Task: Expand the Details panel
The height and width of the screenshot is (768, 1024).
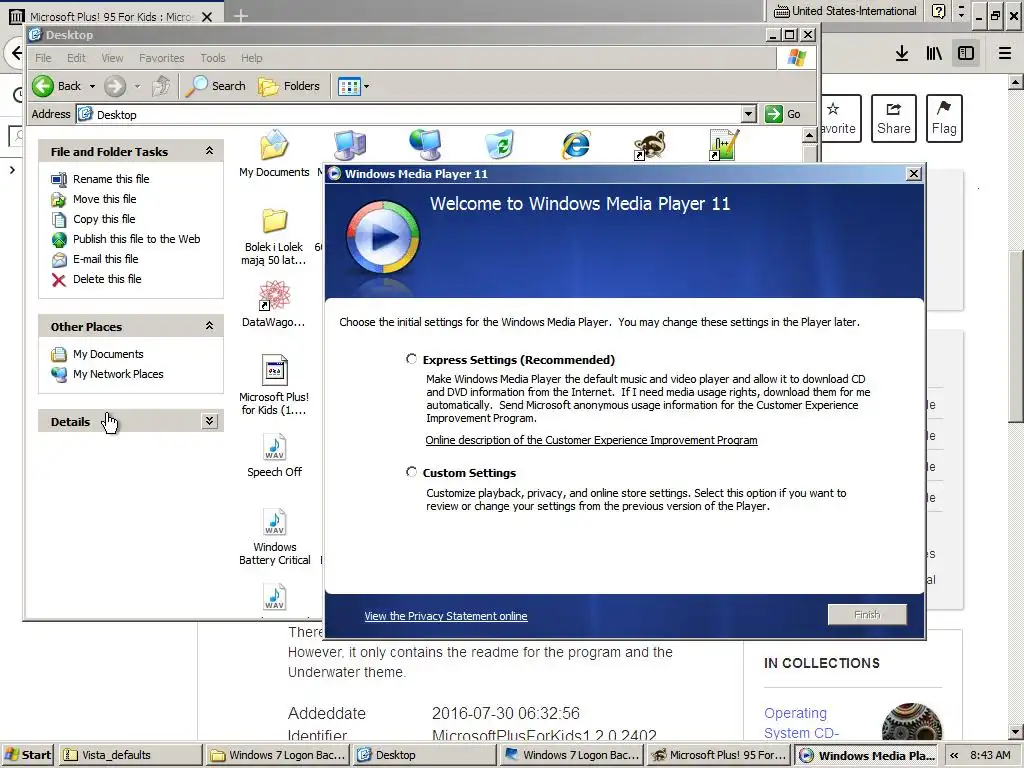Action: [x=209, y=421]
